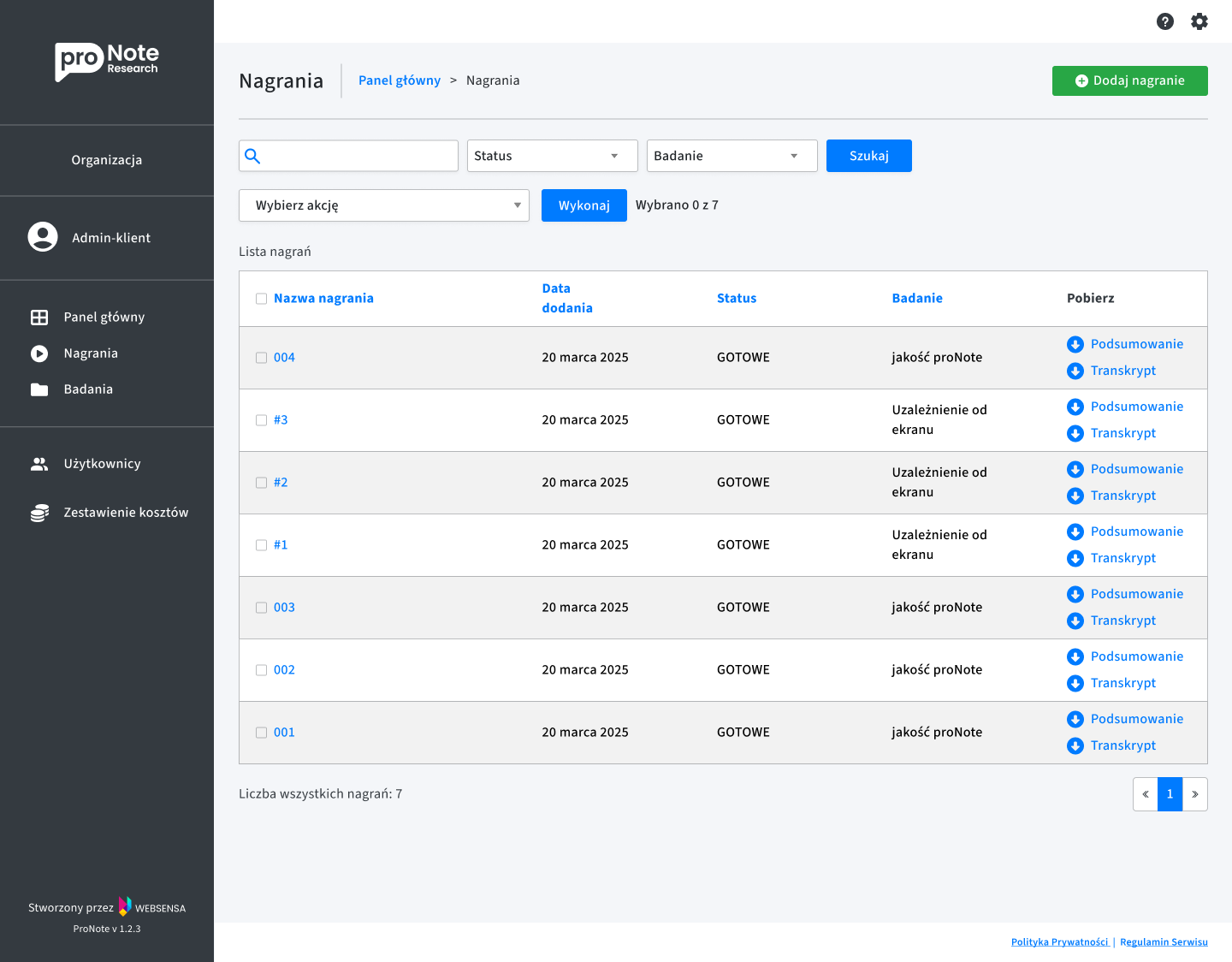This screenshot has width=1232, height=962.
Task: Check the box for recording #1
Action: (262, 545)
